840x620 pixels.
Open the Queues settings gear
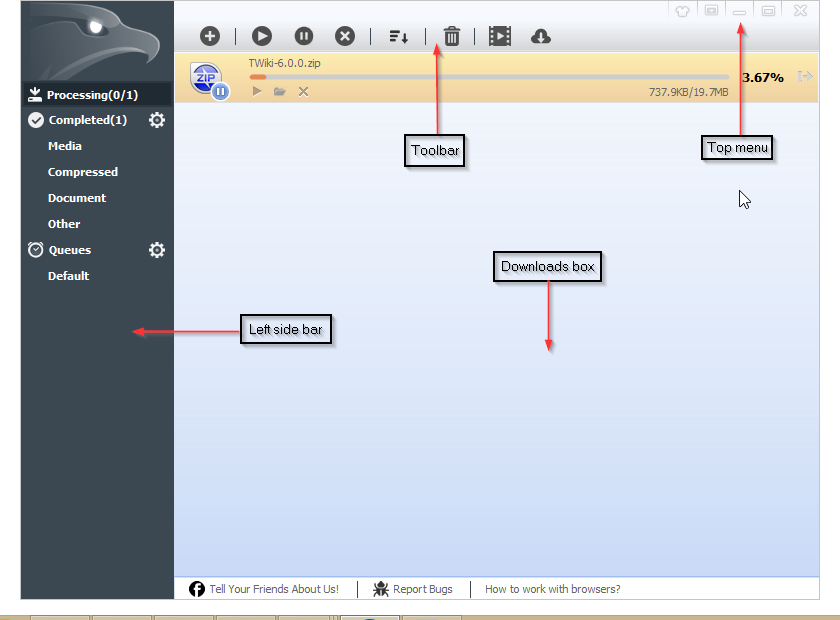click(x=157, y=250)
